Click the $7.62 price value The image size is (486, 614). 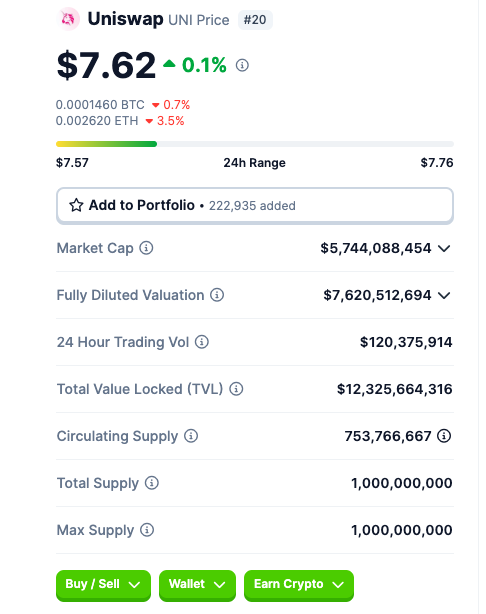click(x=106, y=65)
